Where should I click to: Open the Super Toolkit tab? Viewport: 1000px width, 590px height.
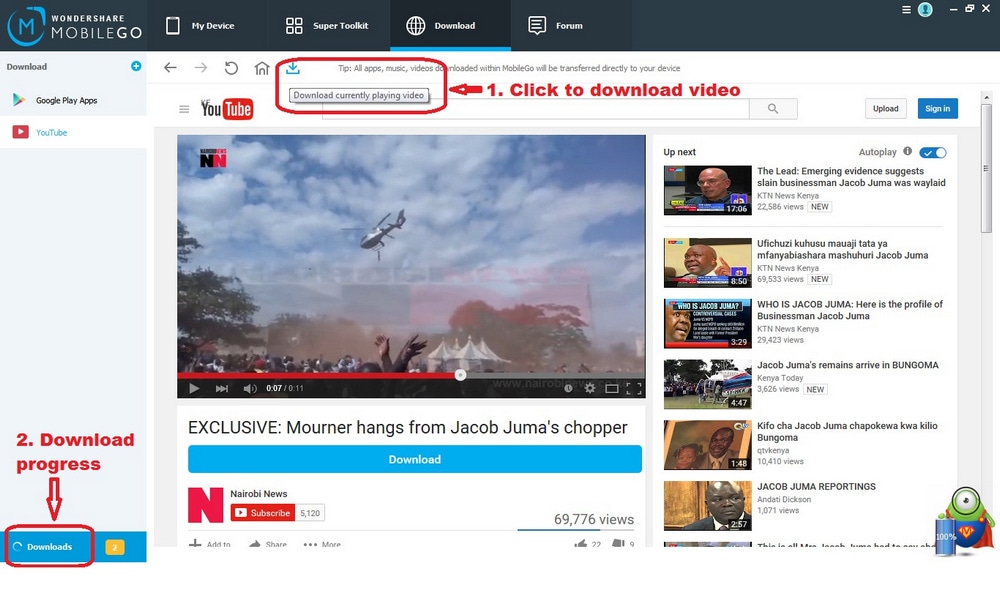tap(327, 26)
